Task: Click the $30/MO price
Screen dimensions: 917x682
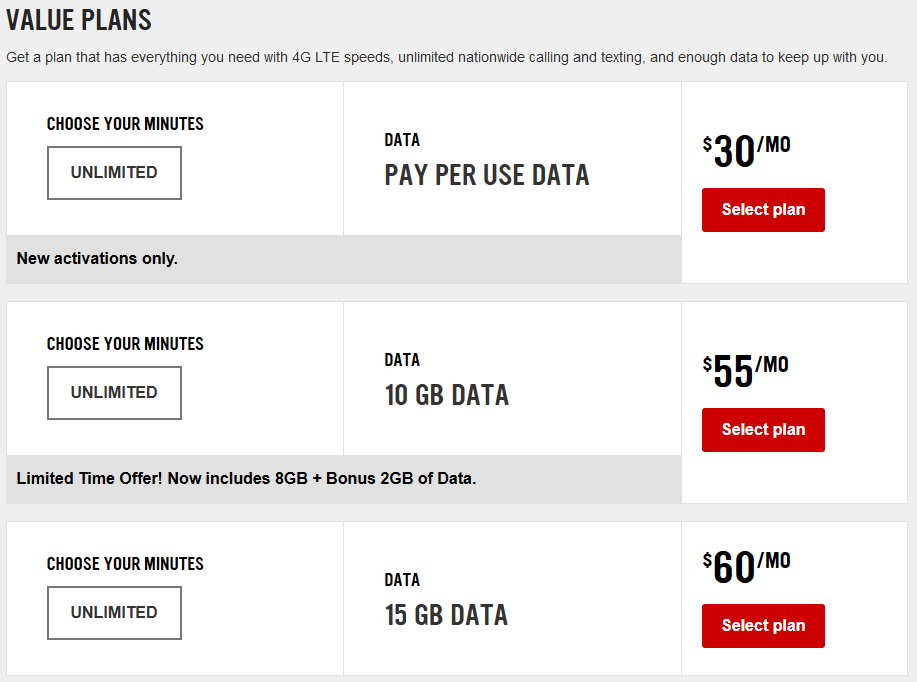Action: coord(746,151)
